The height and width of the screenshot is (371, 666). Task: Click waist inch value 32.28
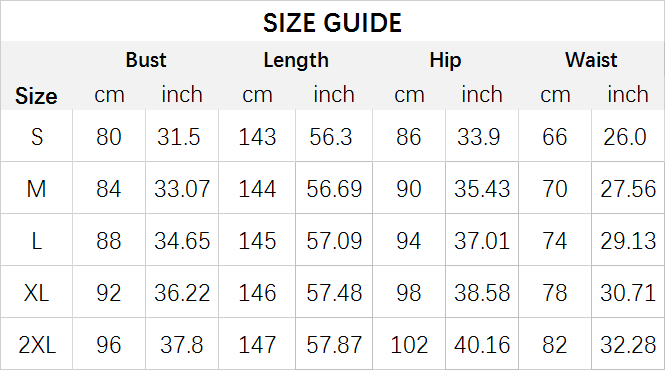(x=628, y=345)
